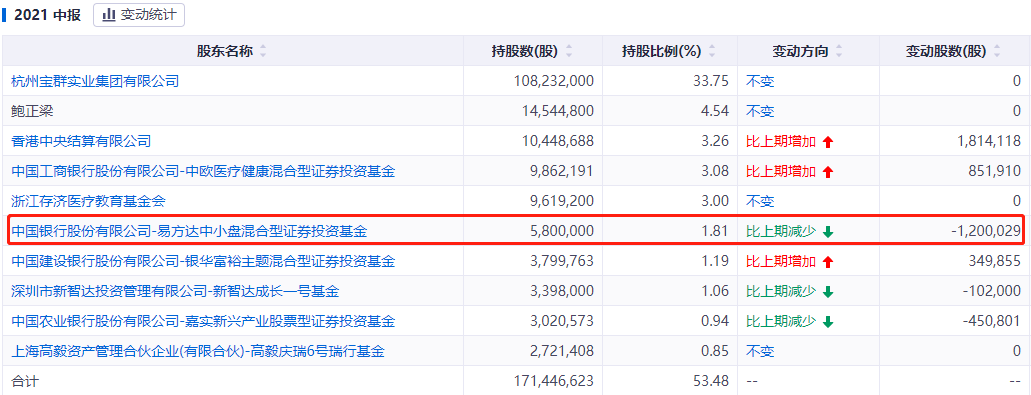Click the green down arrow in 易方达中小盘 row
This screenshot has width=1031, height=395.
tap(828, 231)
